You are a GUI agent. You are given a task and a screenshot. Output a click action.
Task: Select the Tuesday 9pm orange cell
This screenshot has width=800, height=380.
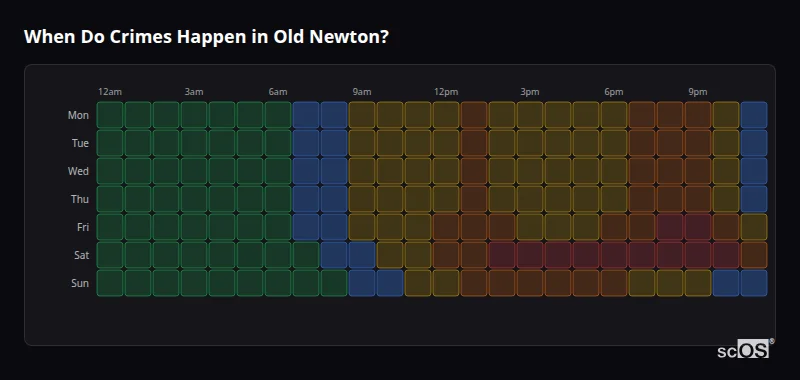[x=698, y=143]
